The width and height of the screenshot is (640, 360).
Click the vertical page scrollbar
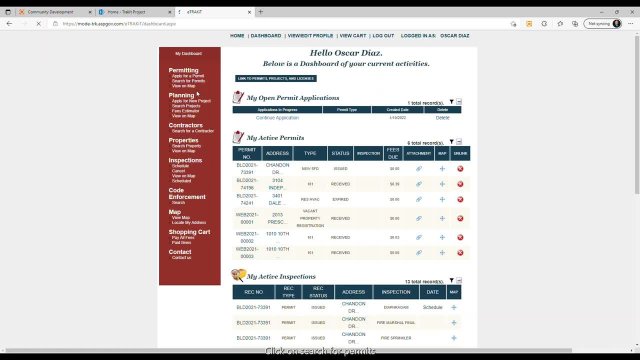637,114
